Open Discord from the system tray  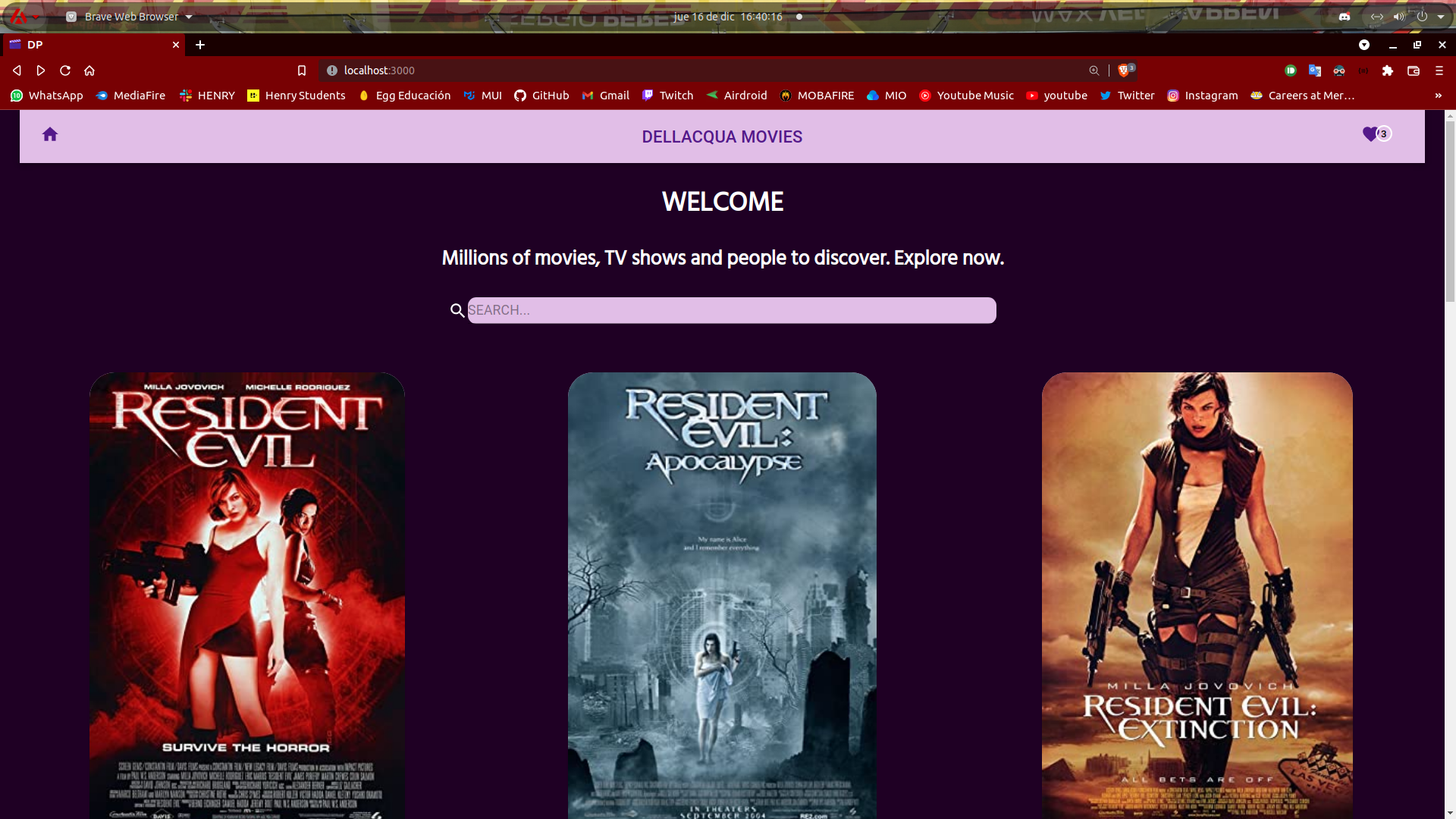click(x=1345, y=16)
